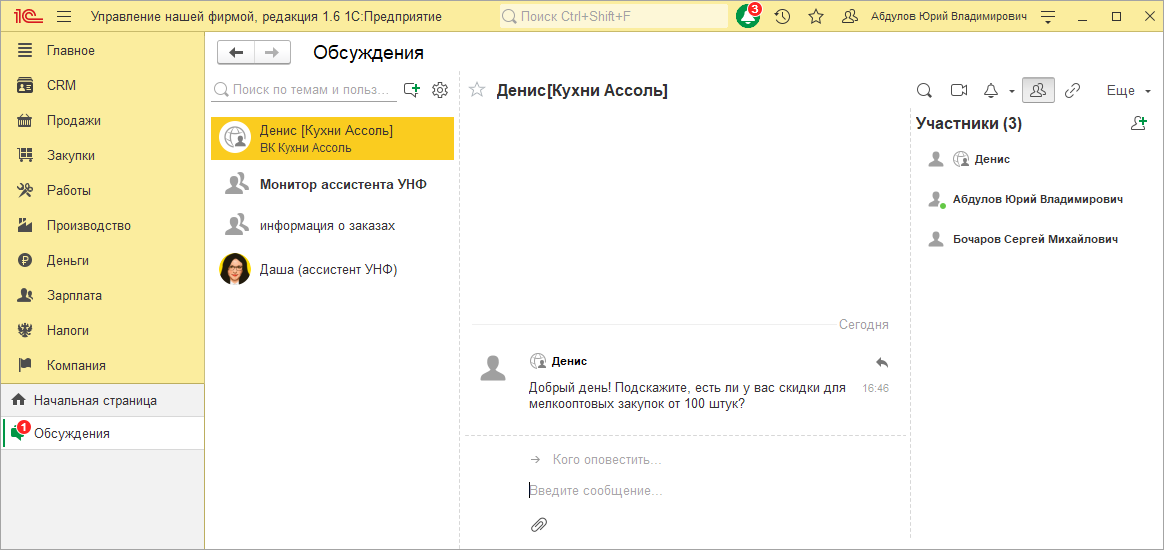The width and height of the screenshot is (1164, 550).
Task: Open chat with Даша (ассистент УНФ)
Action: (333, 269)
